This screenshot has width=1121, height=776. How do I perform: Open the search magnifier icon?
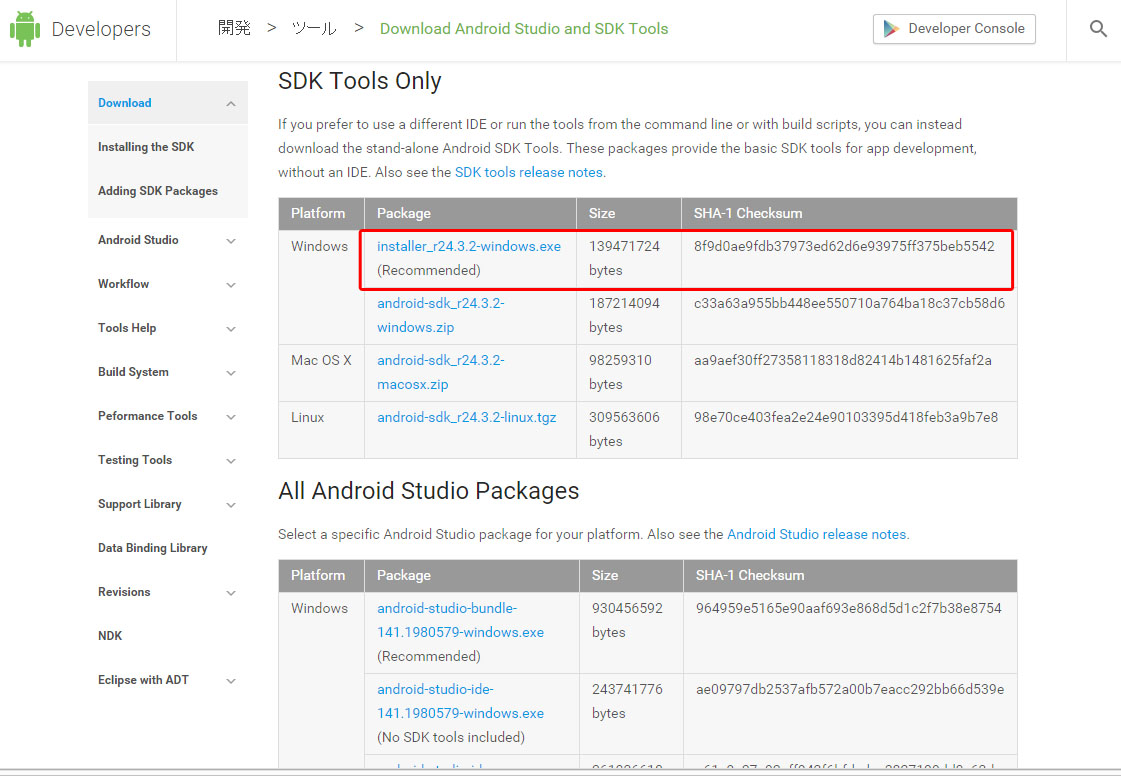click(1098, 29)
